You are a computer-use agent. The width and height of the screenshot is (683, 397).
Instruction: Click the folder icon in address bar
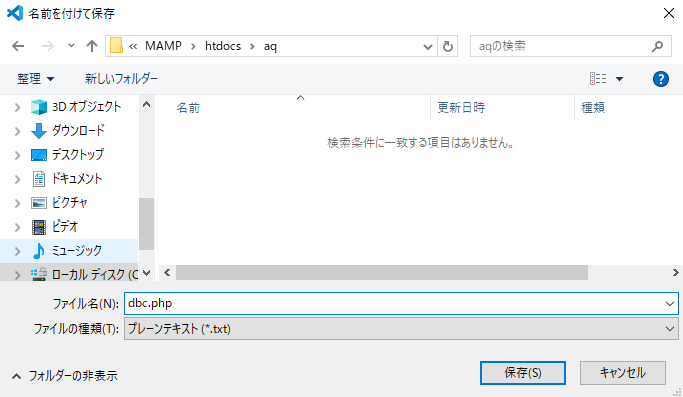[x=116, y=46]
